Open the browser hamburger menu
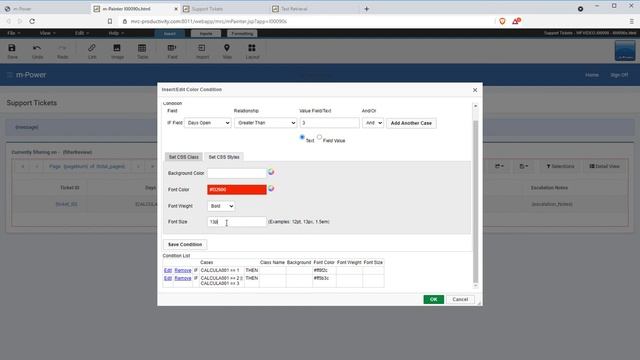Viewport: 640px width, 360px height. (631, 21)
